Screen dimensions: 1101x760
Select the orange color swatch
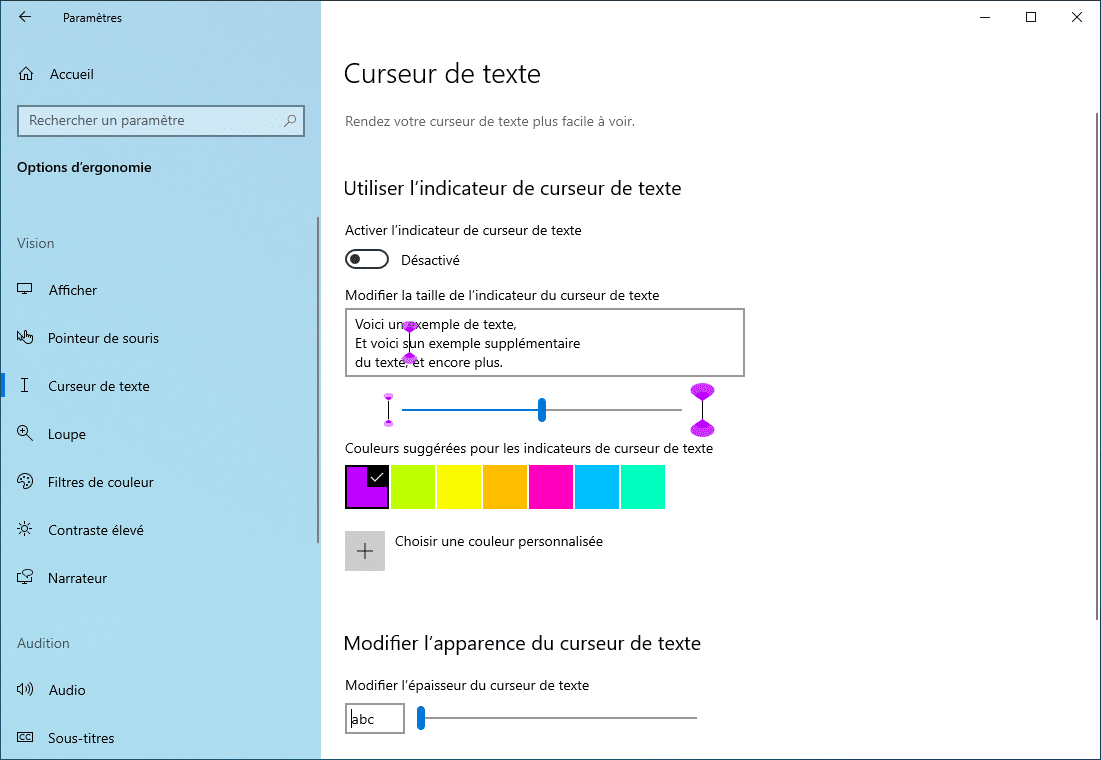click(505, 487)
